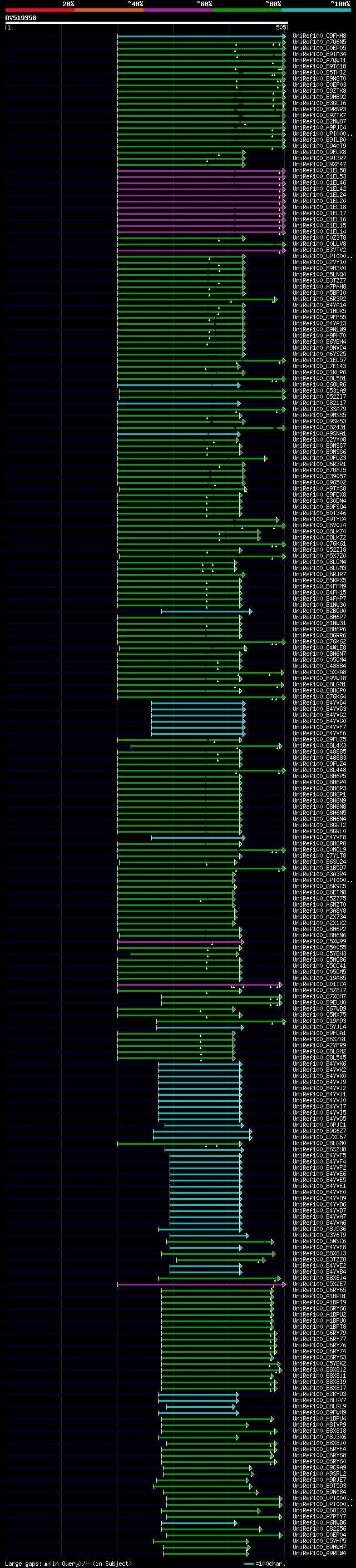Screen dimensions: 356x1568
Task: Select label UniRef100_Q8L4X3
Action: (319, 746)
